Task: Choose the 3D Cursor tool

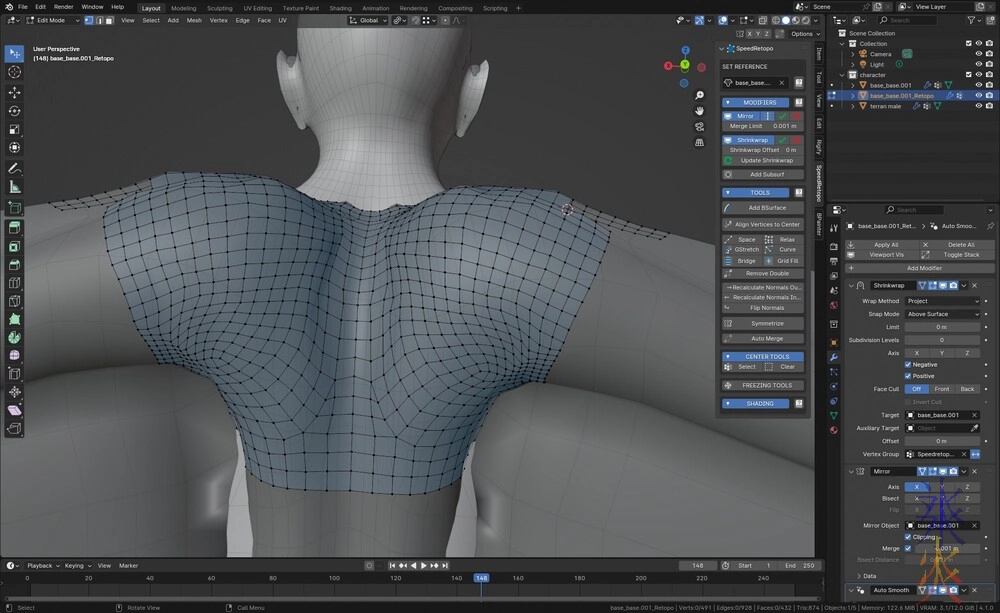Action: [14, 72]
